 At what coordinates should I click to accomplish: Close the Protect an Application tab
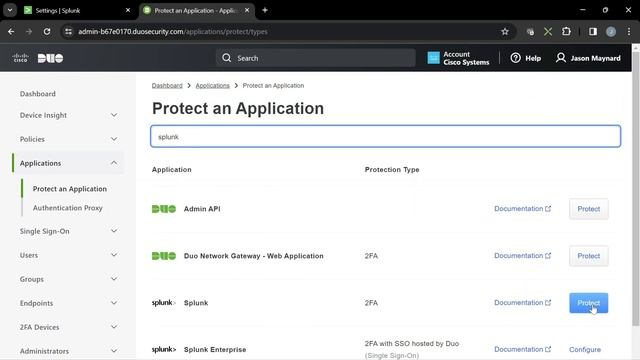click(x=247, y=10)
